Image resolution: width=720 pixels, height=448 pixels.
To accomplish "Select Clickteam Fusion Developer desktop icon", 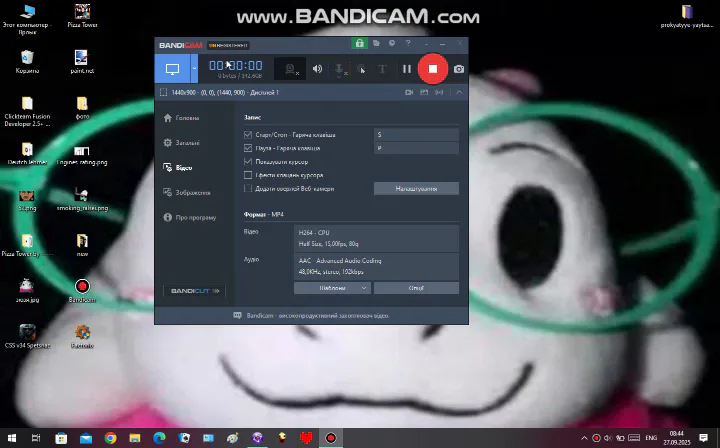I will [x=27, y=111].
